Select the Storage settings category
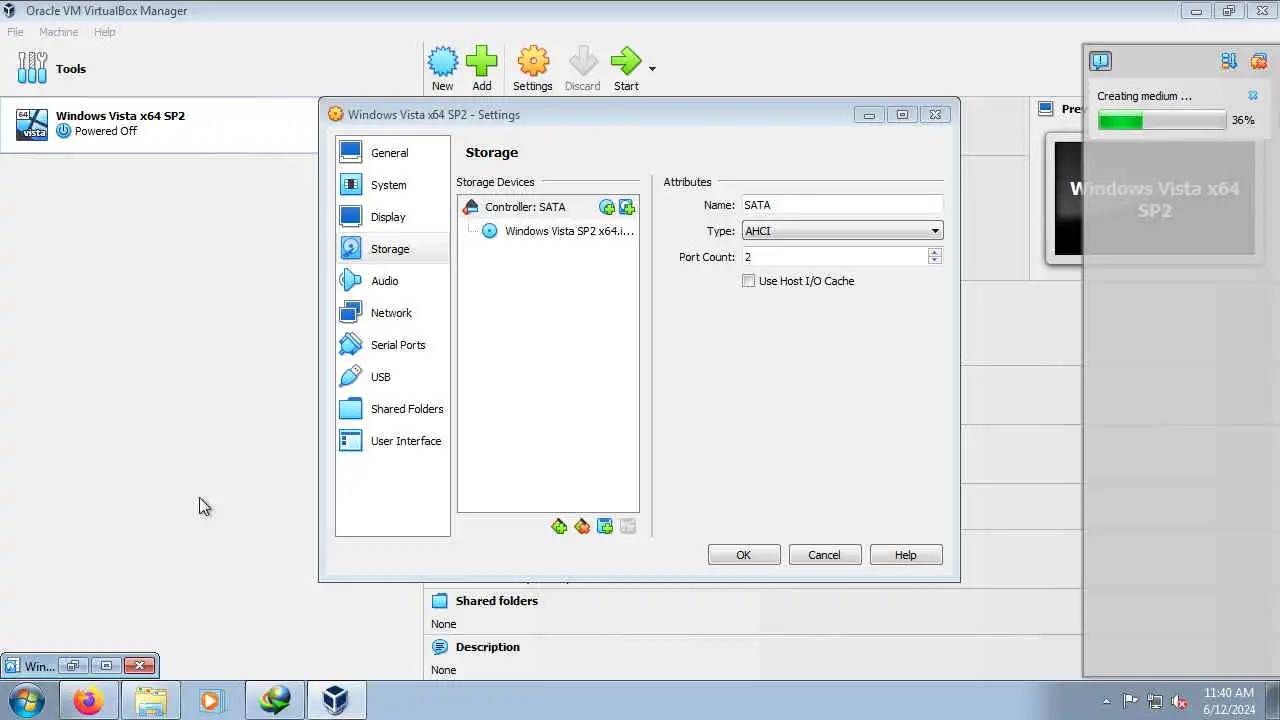 (x=392, y=249)
